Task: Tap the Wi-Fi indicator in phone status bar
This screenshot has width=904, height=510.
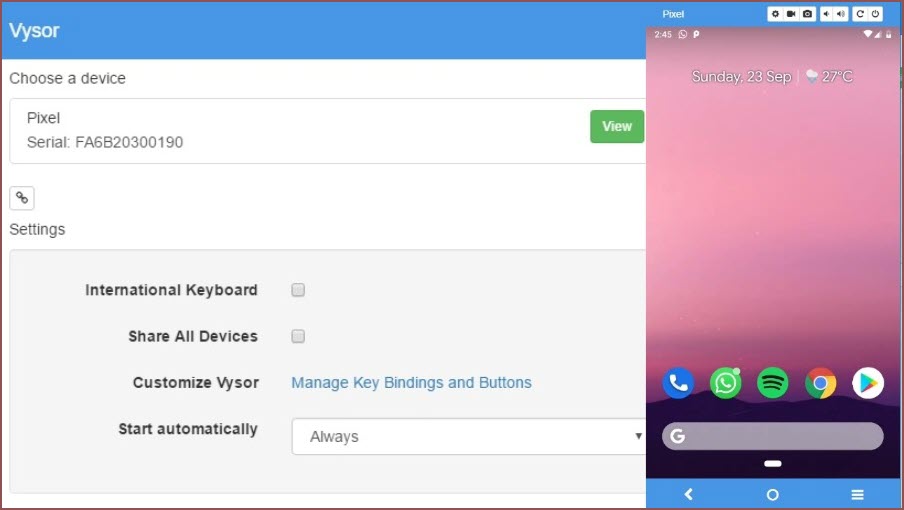Action: [x=868, y=35]
